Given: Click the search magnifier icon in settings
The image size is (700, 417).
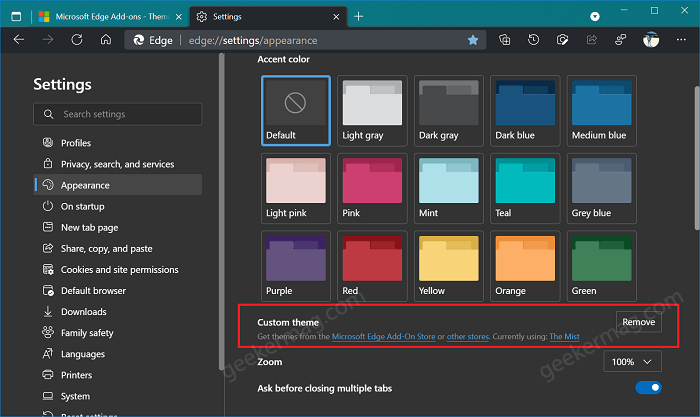Looking at the screenshot, I should [49, 114].
